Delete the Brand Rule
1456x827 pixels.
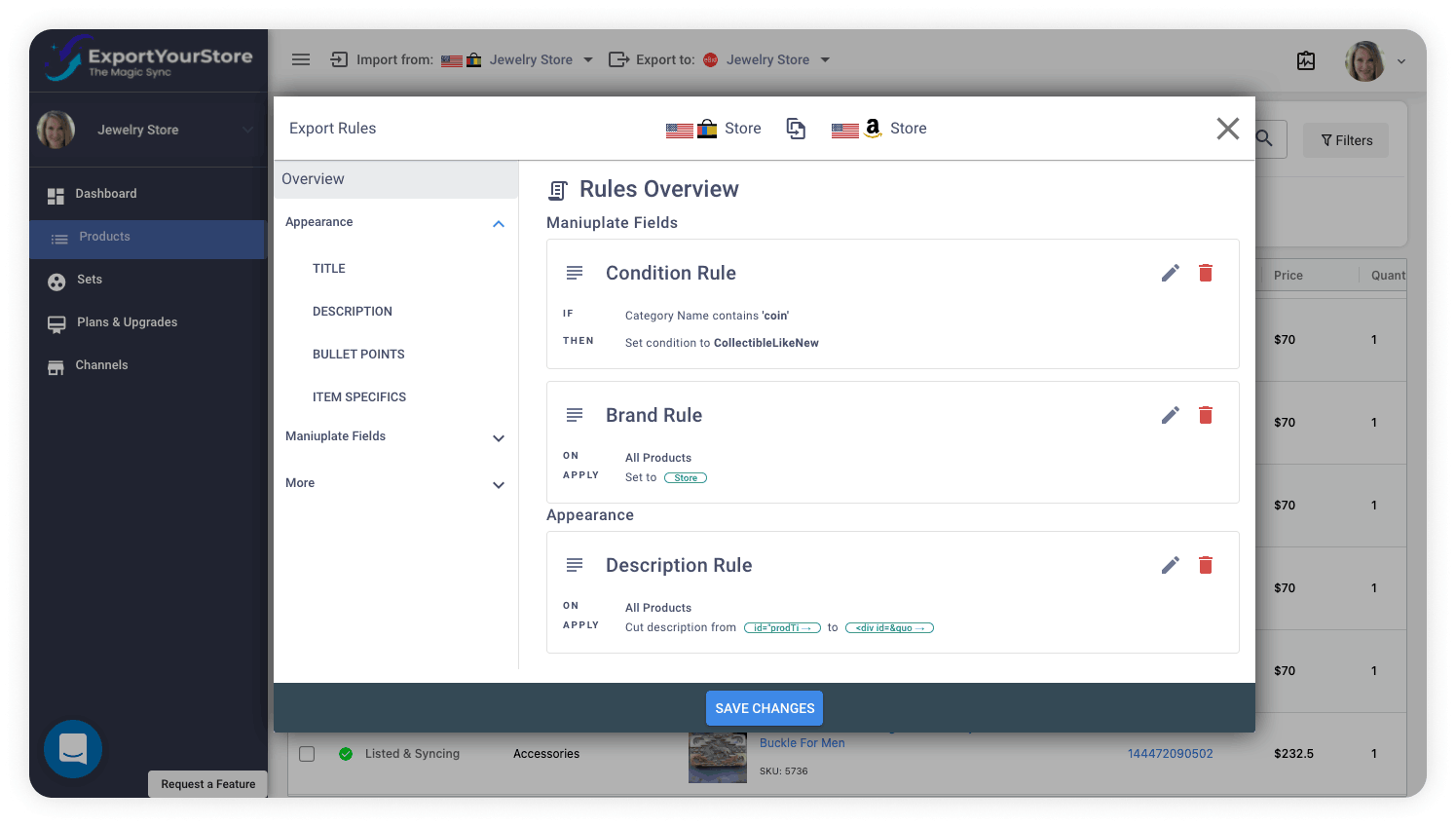1206,415
